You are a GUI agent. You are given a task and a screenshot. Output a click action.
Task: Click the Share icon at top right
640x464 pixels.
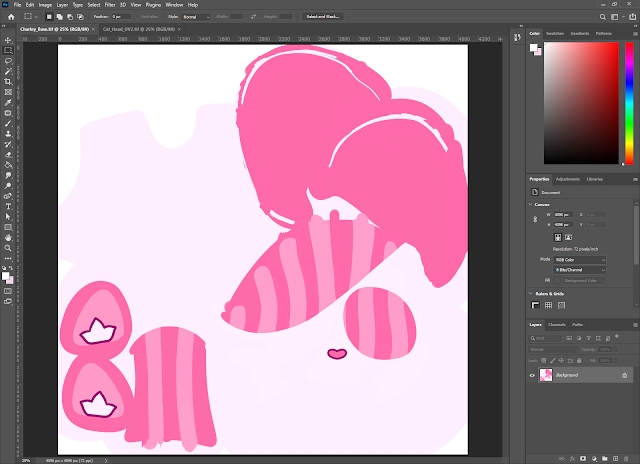pos(633,17)
